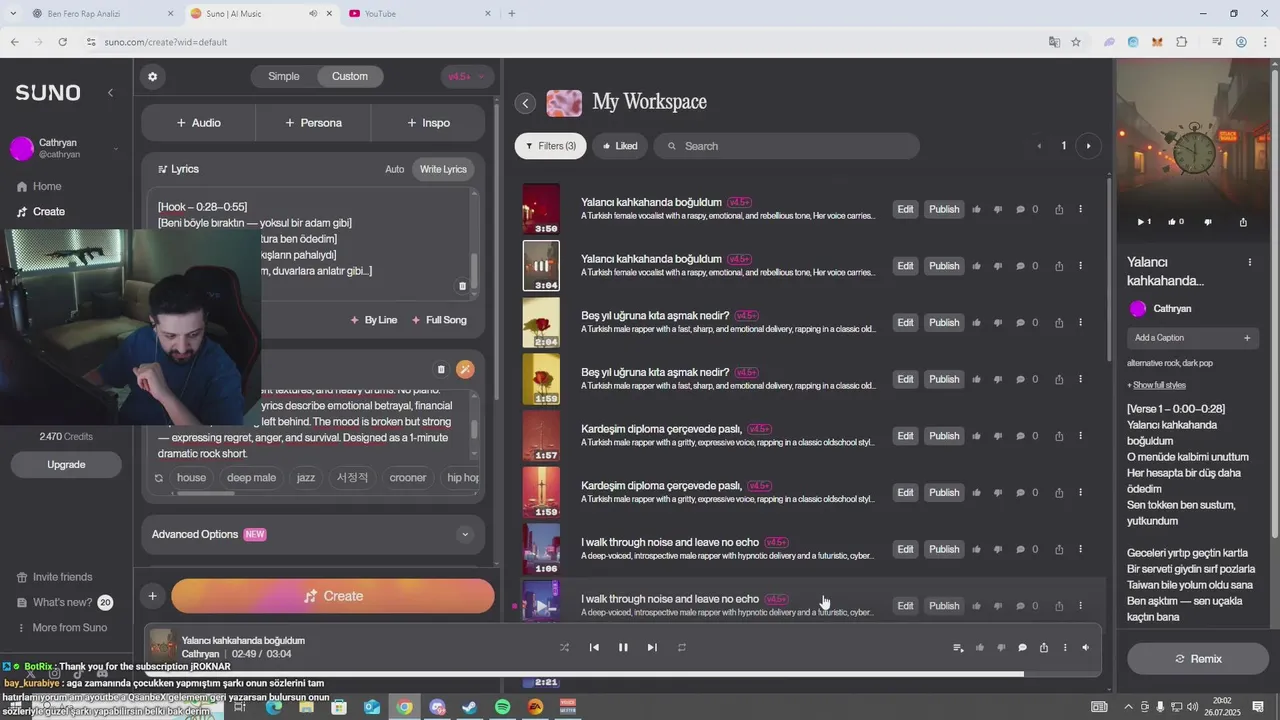The height and width of the screenshot is (720, 1280).
Task: Open the queue icon in the player bar
Action: (x=959, y=648)
